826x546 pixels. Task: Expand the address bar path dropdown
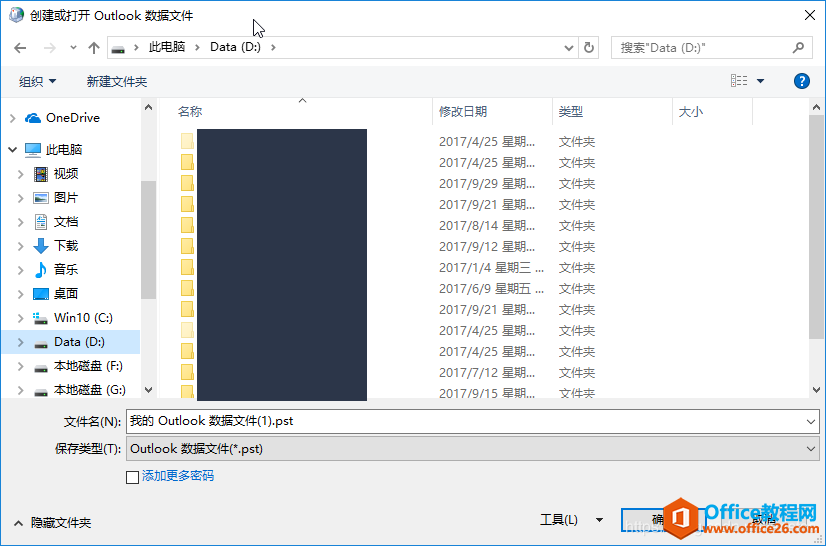coord(568,48)
